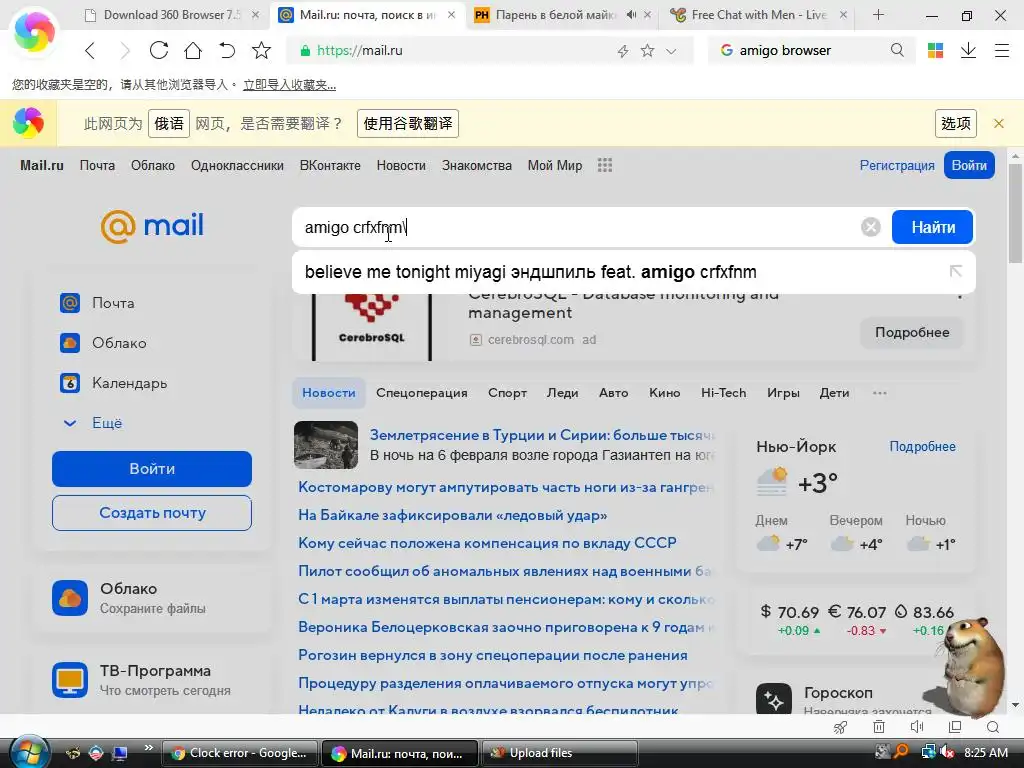Click the Регистрация link
Viewport: 1024px width, 768px height.
click(897, 165)
